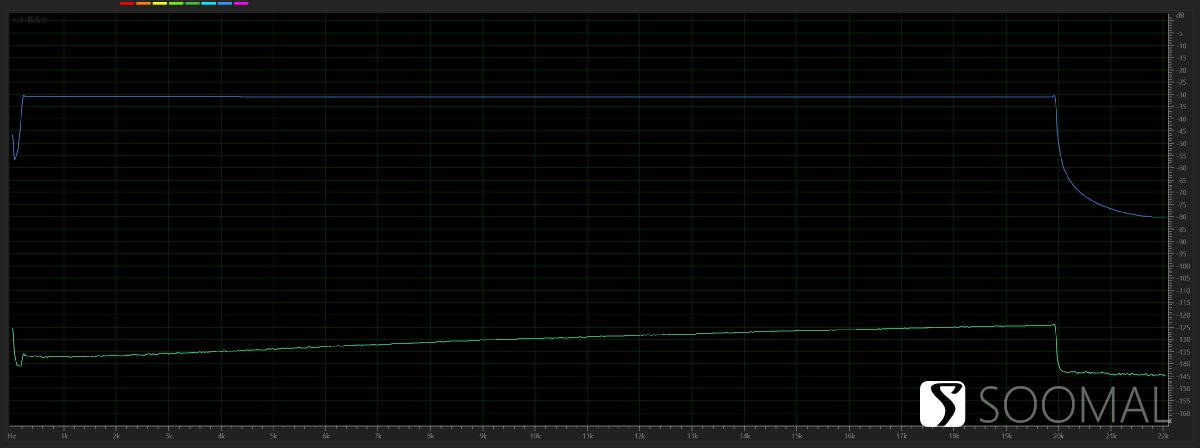1200x448 pixels.
Task: Click the 10k mark on frequency axis
Action: tap(535, 436)
